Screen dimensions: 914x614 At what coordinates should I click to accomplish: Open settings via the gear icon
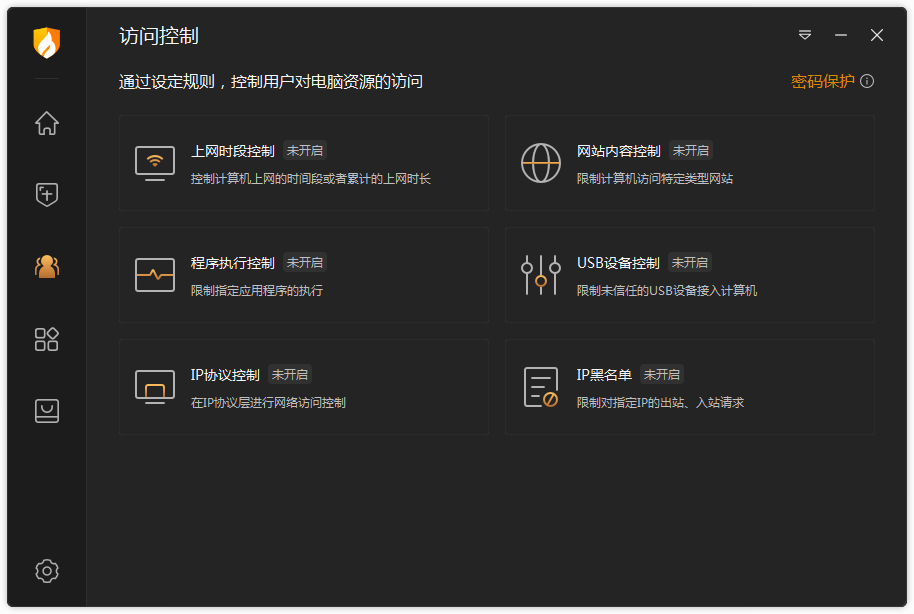coord(45,570)
